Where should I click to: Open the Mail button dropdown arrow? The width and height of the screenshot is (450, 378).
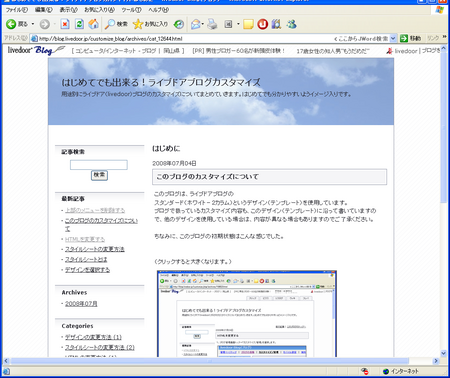(x=203, y=24)
